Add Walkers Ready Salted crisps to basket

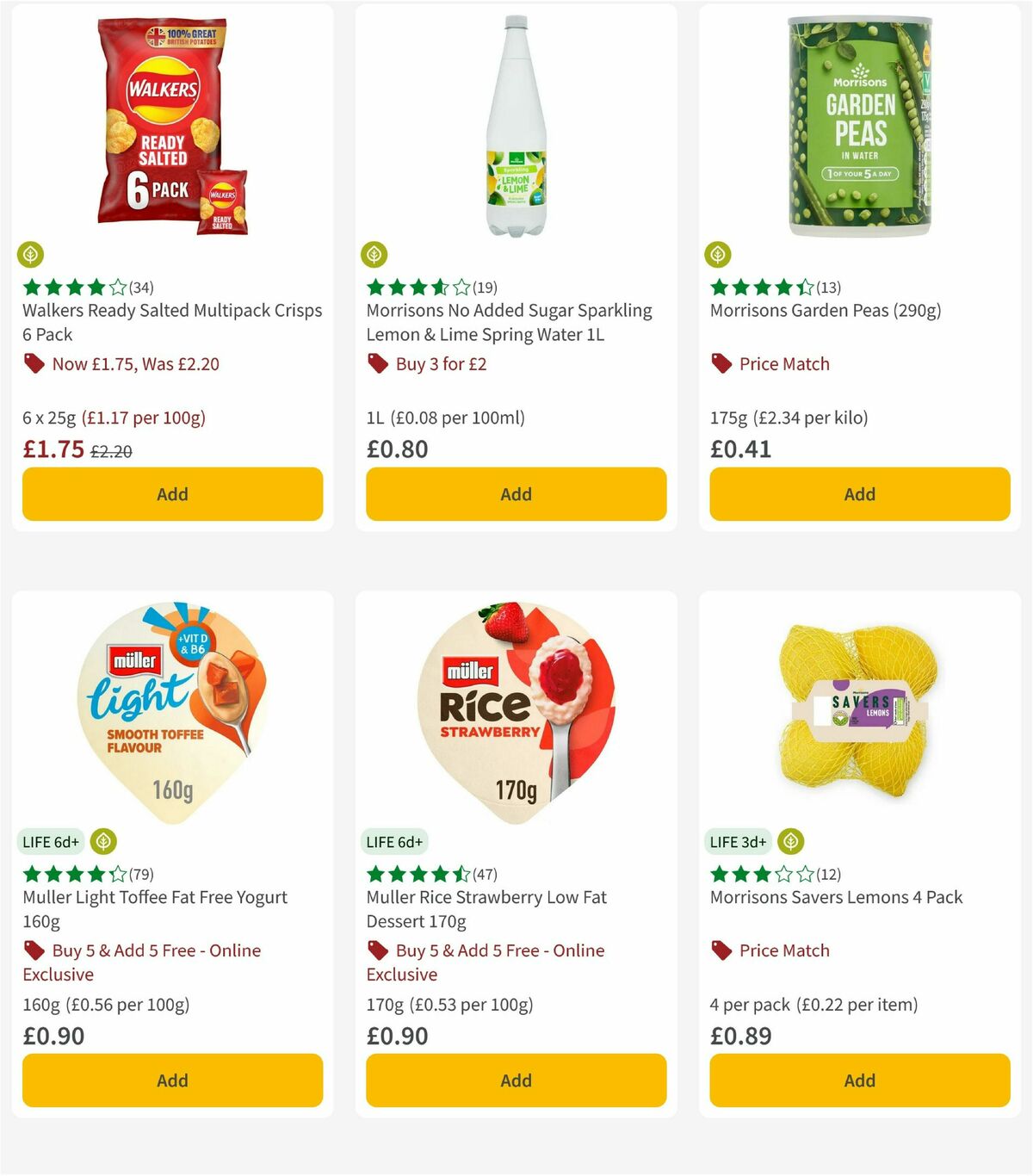click(172, 494)
